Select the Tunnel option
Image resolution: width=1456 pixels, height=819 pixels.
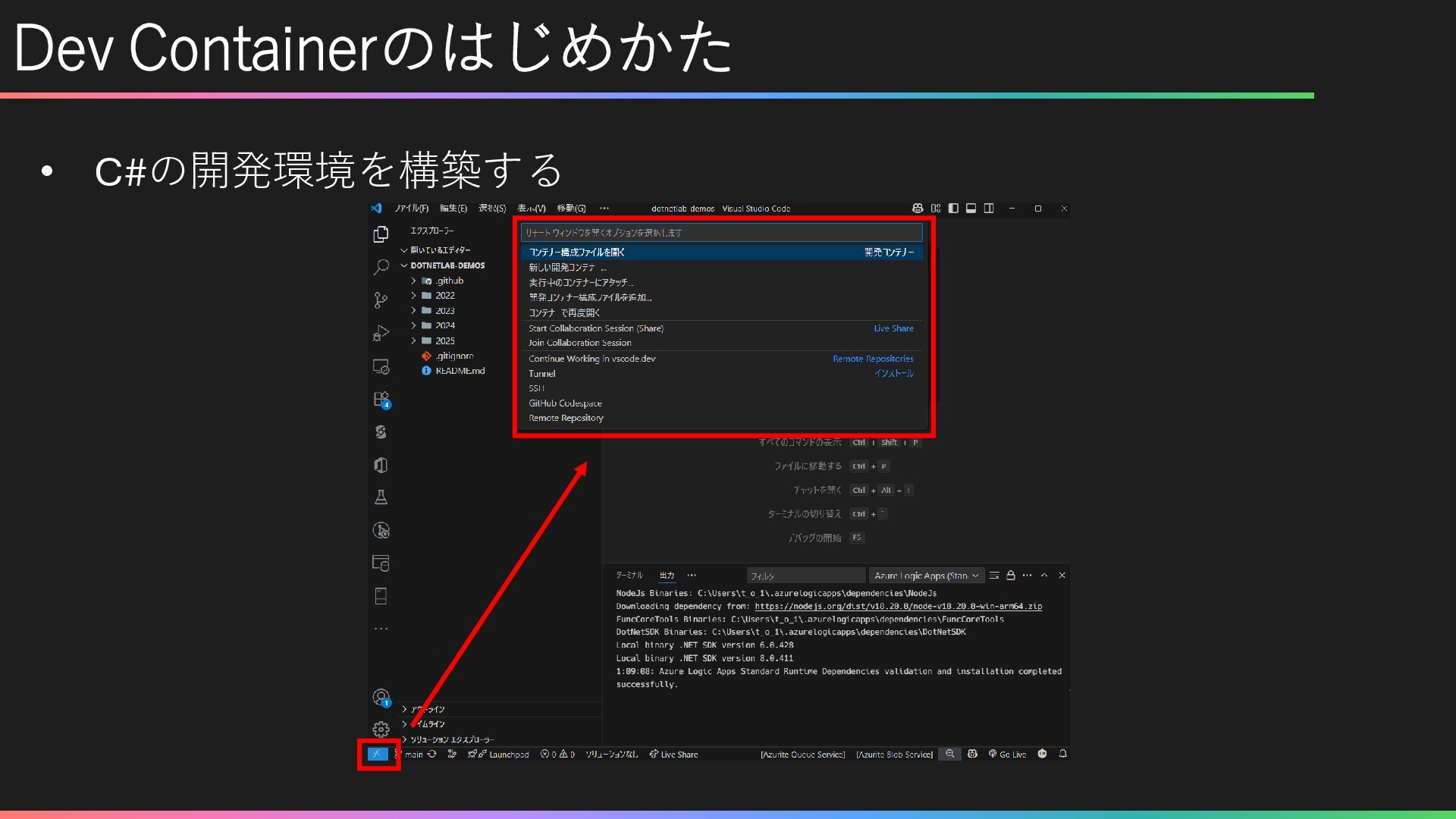pos(722,373)
